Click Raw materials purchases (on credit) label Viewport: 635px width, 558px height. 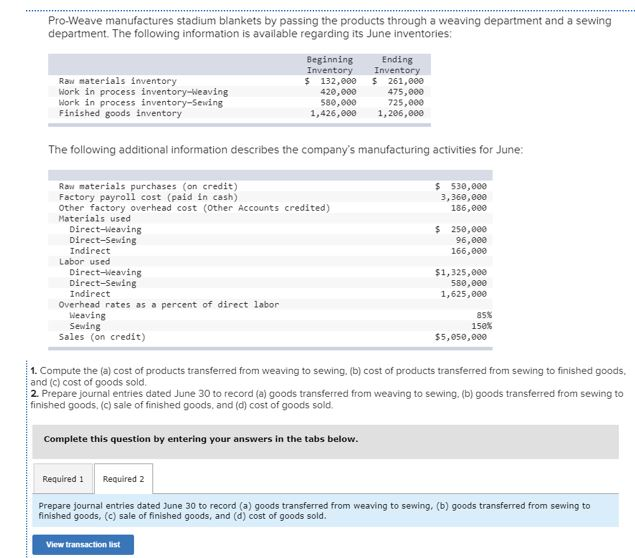[148, 186]
